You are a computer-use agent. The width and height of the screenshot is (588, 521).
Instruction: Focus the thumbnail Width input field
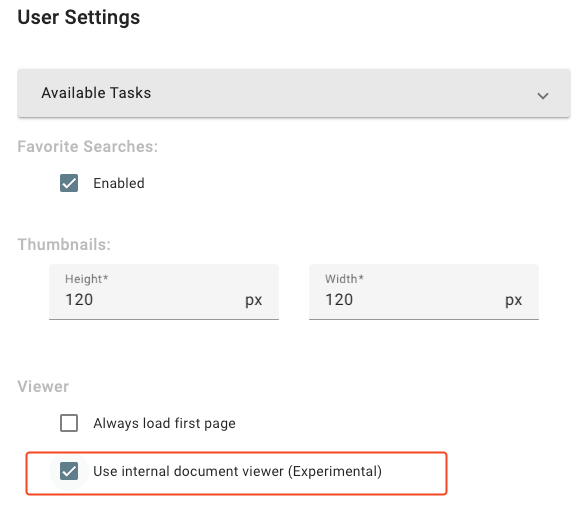(x=424, y=292)
